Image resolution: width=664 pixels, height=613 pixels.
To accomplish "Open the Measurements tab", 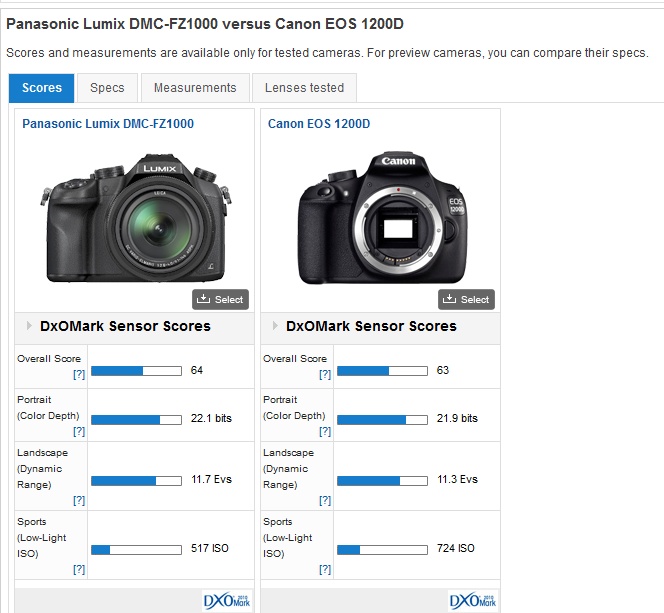I will pyautogui.click(x=195, y=88).
